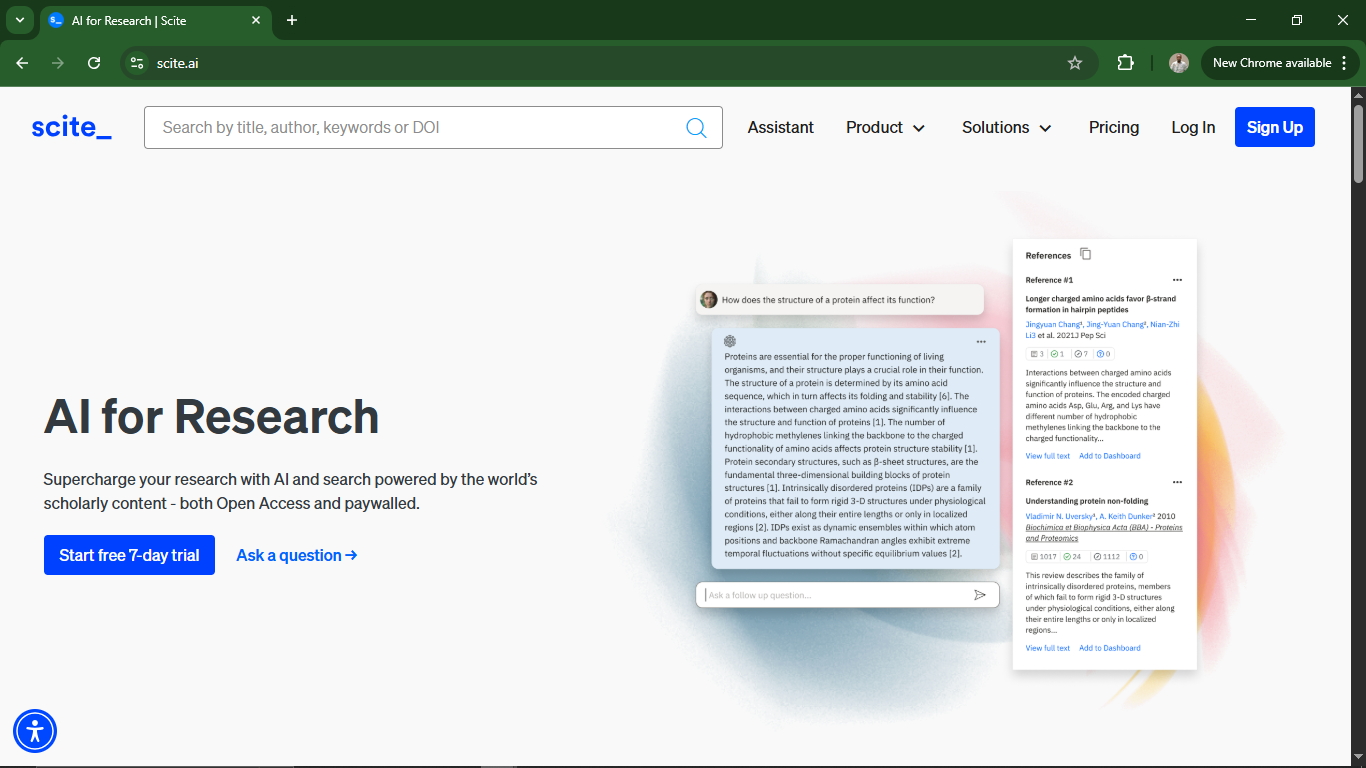Open the Pricing page
Image resolution: width=1366 pixels, height=768 pixels.
point(1114,128)
